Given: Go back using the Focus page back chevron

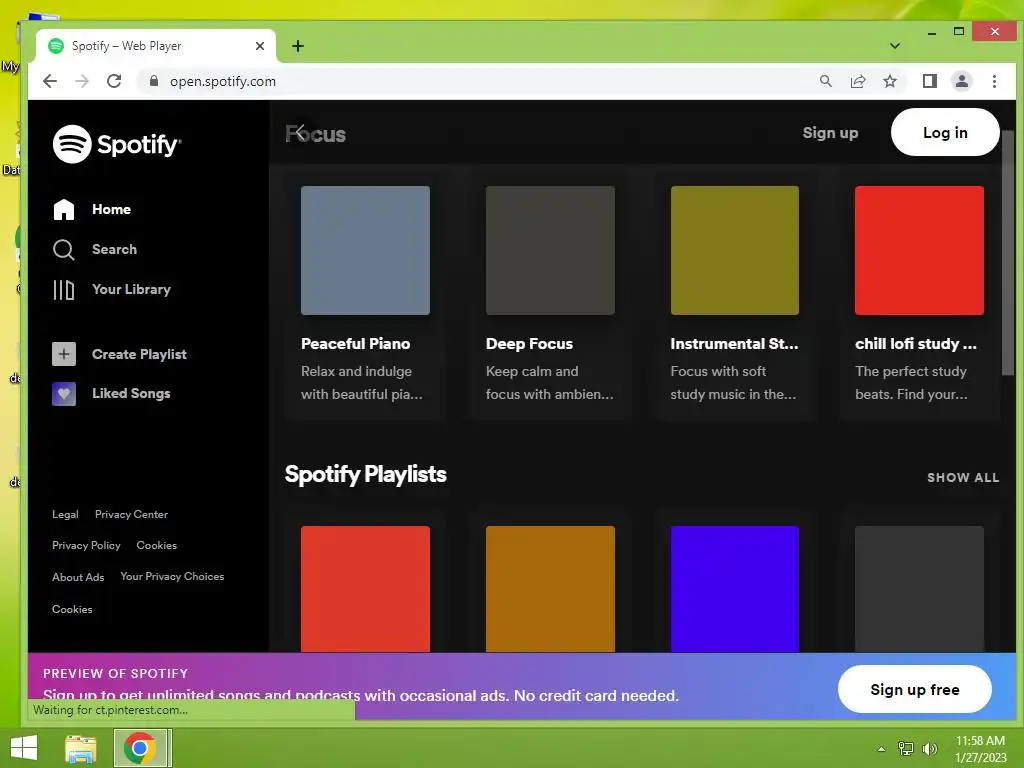Looking at the screenshot, I should point(298,133).
